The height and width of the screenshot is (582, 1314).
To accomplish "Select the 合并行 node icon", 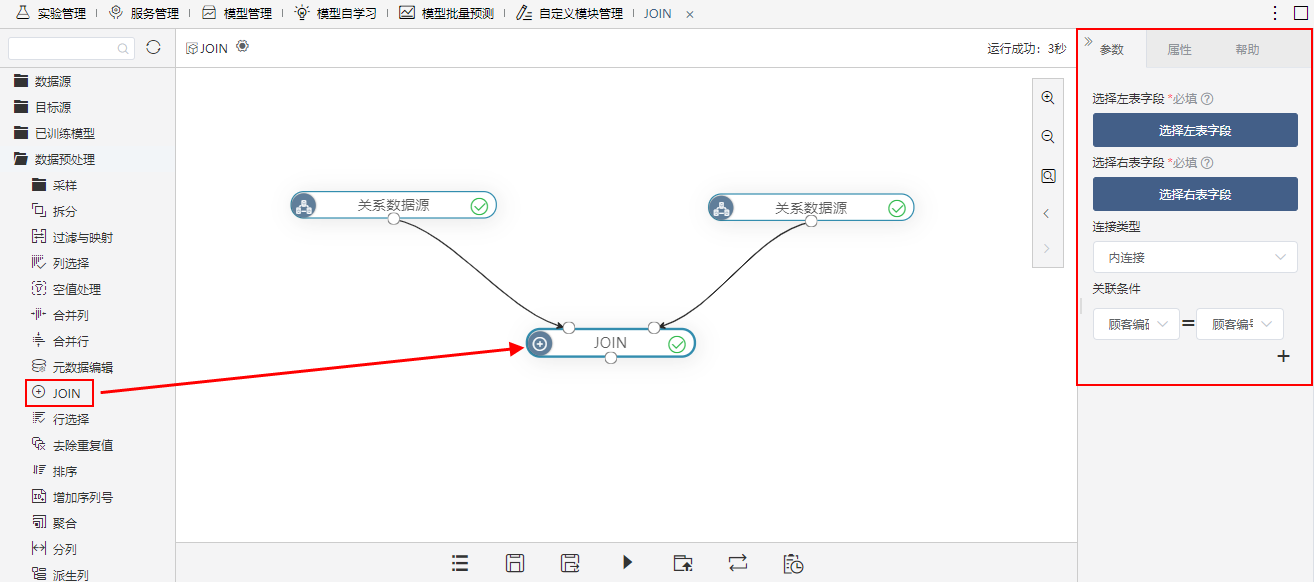I will [39, 341].
